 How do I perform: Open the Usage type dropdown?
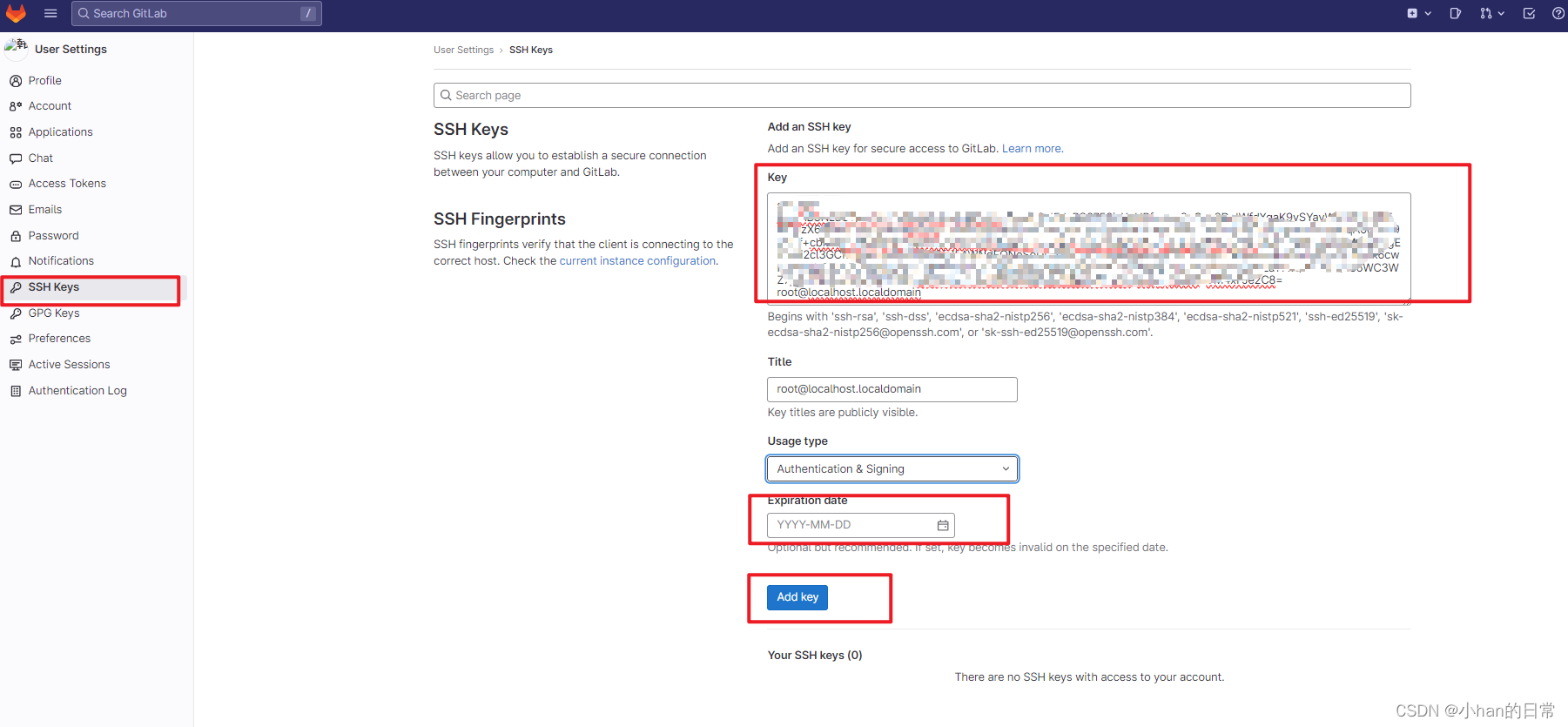click(x=892, y=468)
